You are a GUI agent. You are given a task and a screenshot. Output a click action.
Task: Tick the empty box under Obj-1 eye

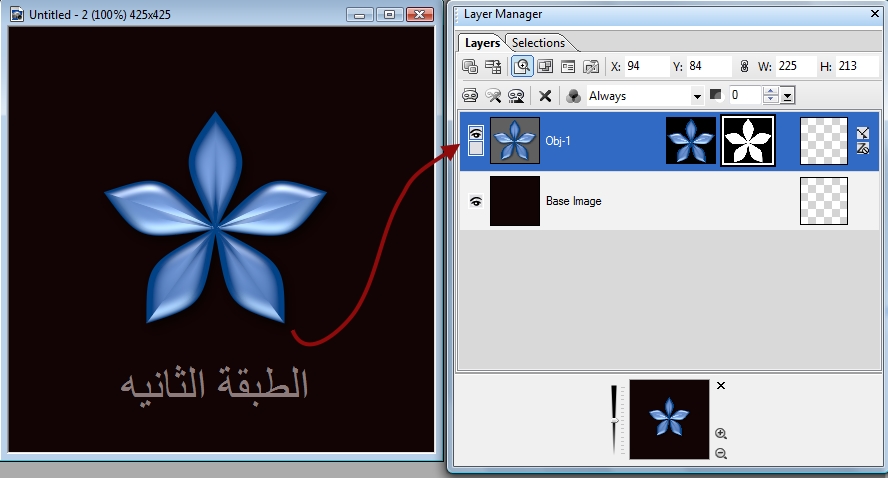(x=476, y=149)
